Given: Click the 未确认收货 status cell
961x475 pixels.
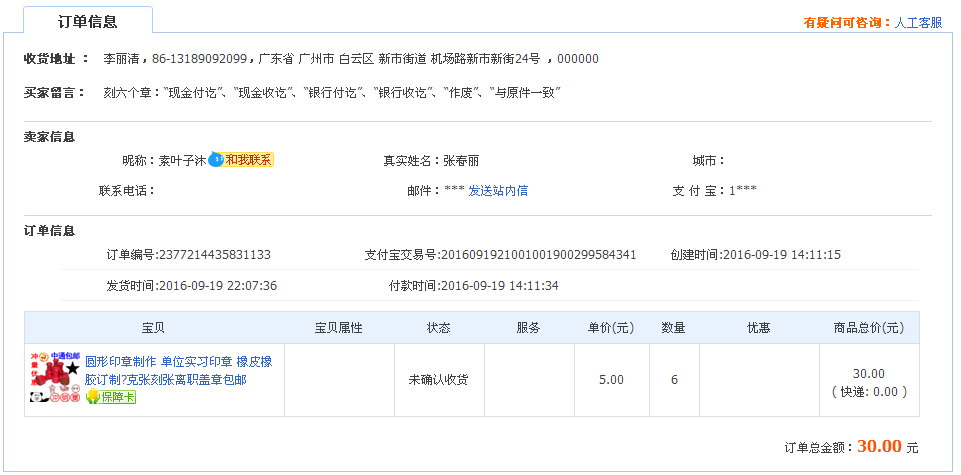Looking at the screenshot, I should pyautogui.click(x=439, y=380).
